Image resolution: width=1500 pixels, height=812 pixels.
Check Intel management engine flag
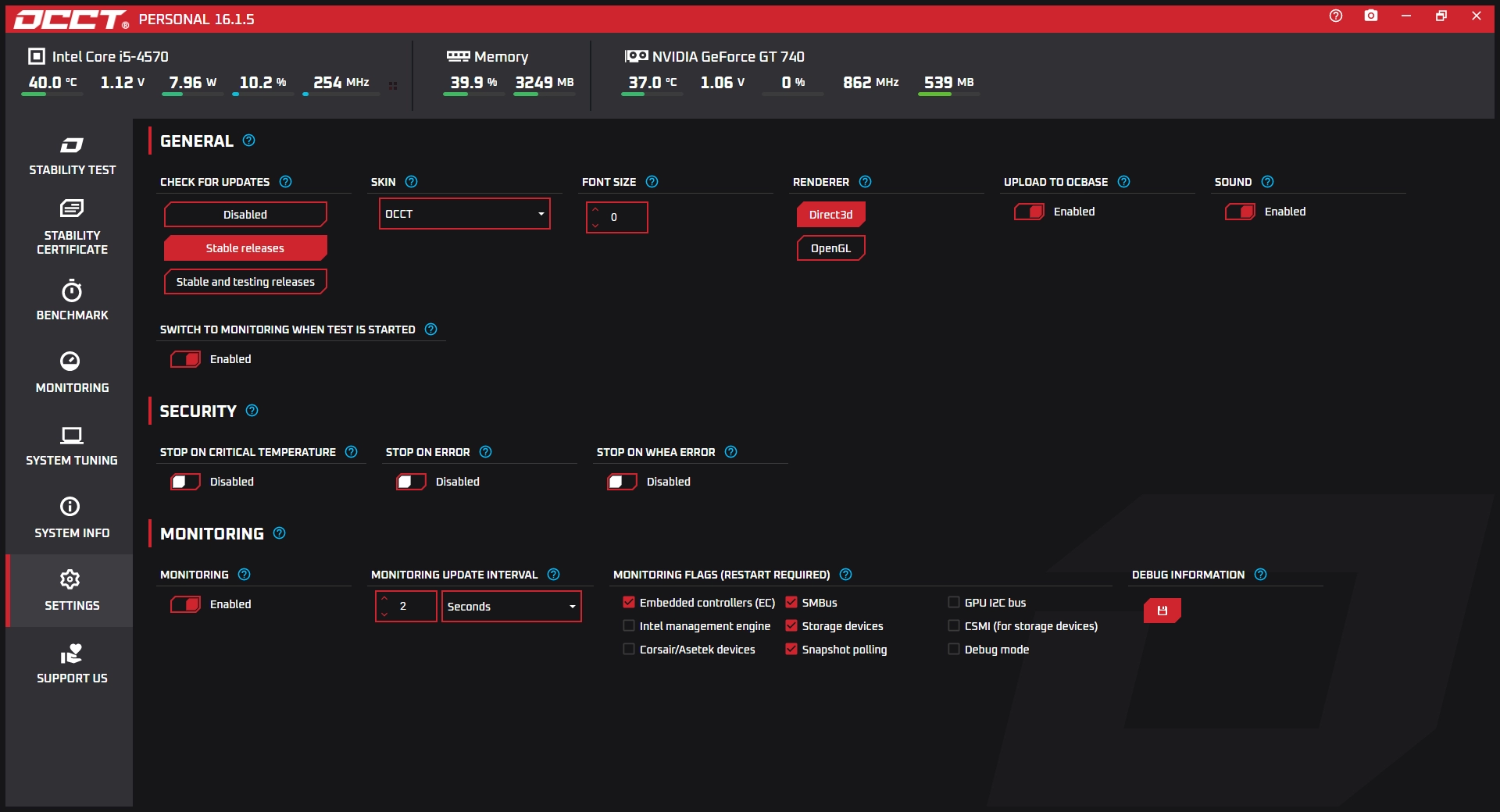(629, 626)
